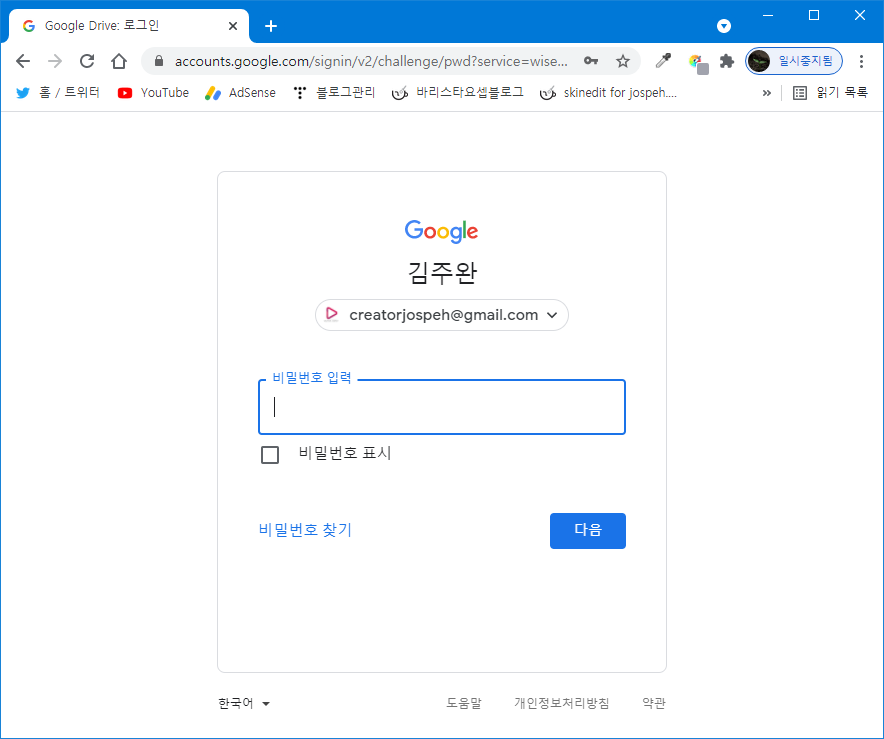Focus the 비밀번호 입력 password field
Screen dimensions: 884x739
click(442, 407)
